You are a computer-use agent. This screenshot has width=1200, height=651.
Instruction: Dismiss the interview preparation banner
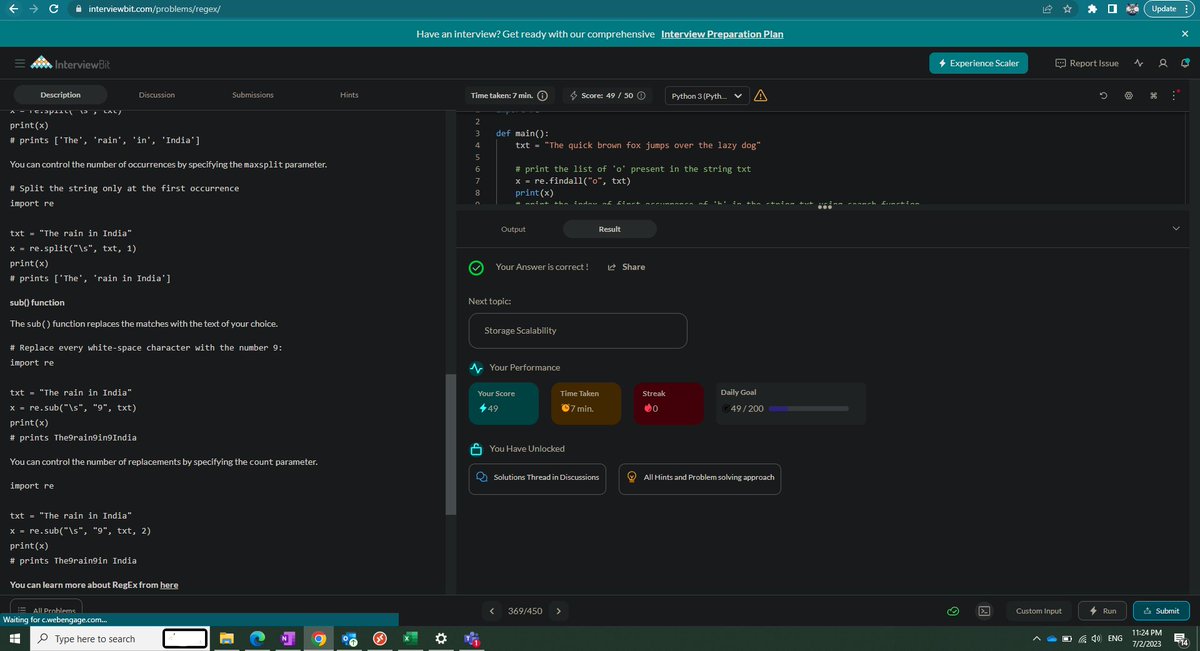(1184, 34)
